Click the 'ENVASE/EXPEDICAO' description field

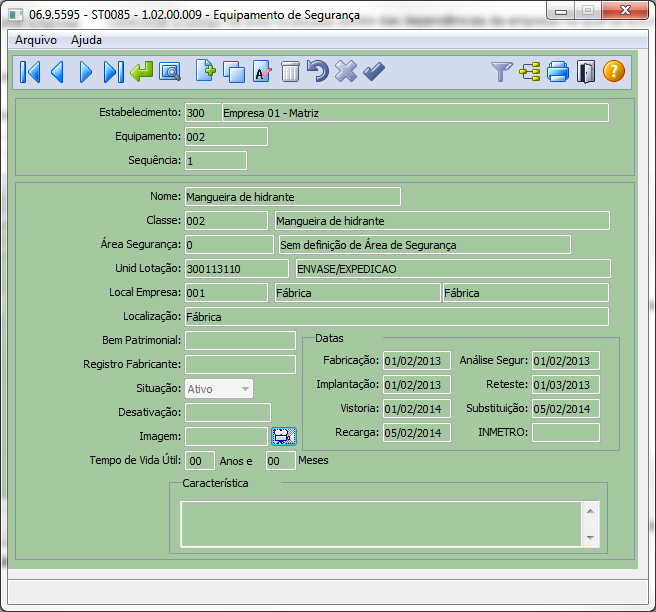tap(453, 269)
